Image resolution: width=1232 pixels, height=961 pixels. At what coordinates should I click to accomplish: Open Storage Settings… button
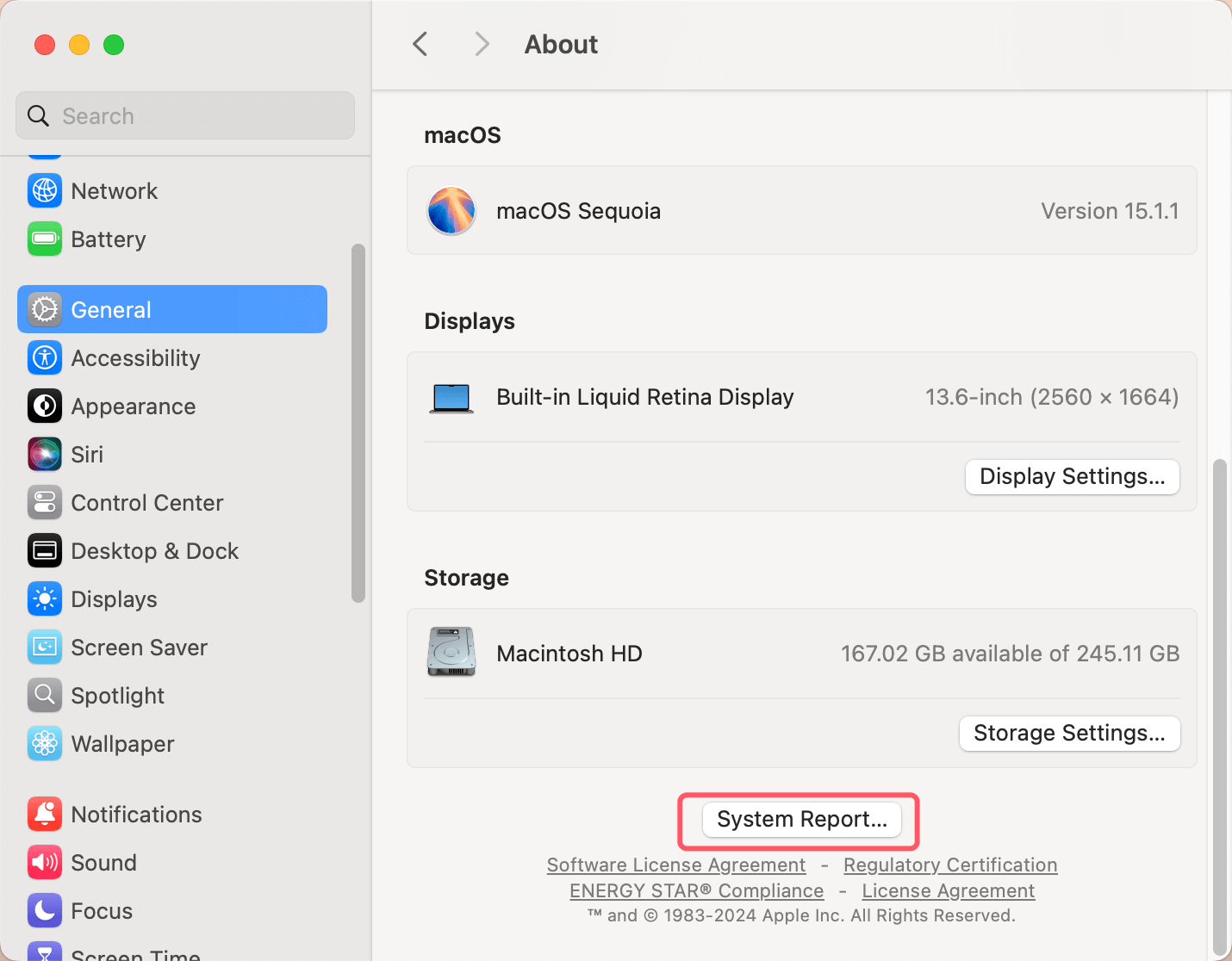[1069, 733]
